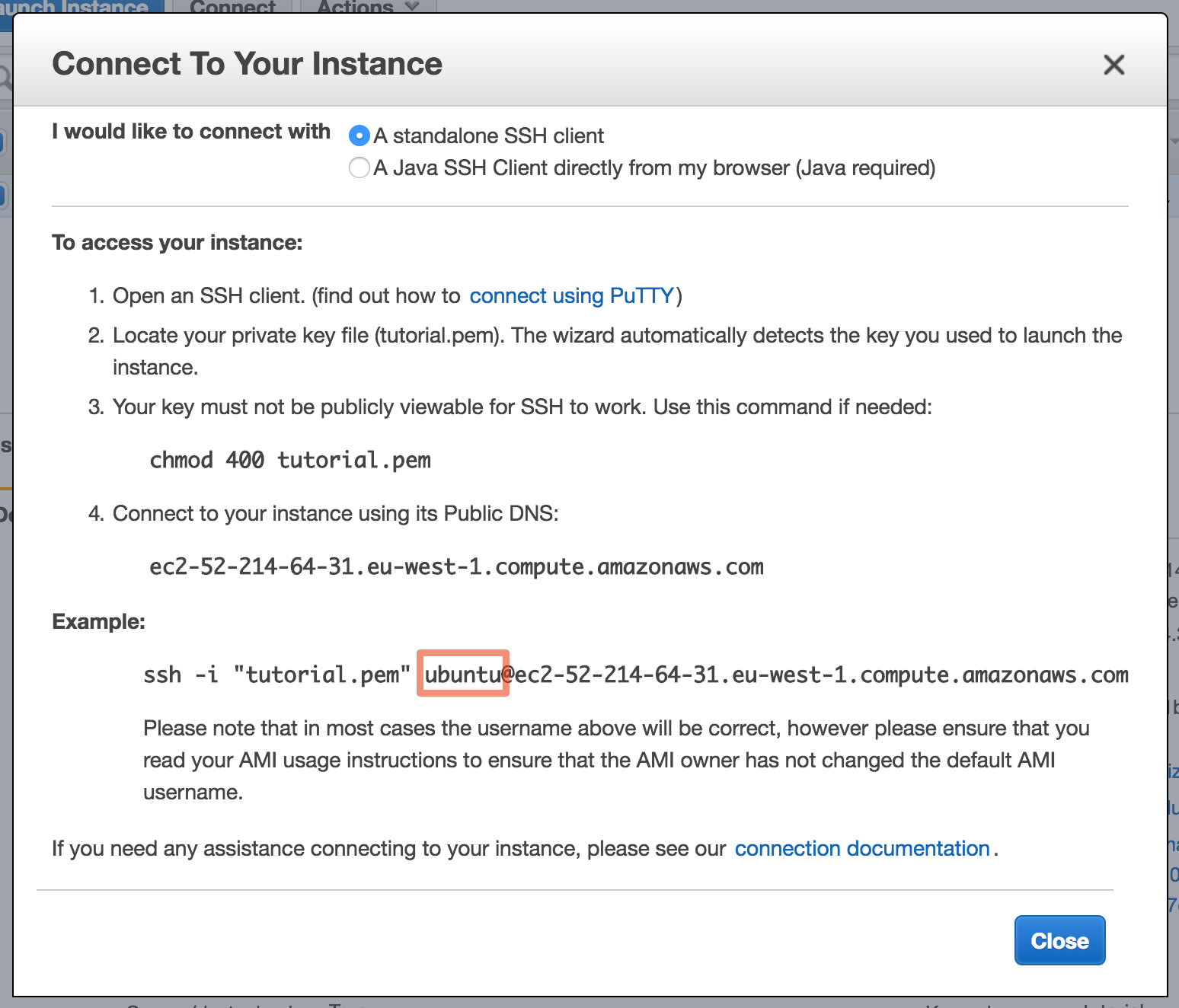Click the AMI username note paragraph

(615, 760)
